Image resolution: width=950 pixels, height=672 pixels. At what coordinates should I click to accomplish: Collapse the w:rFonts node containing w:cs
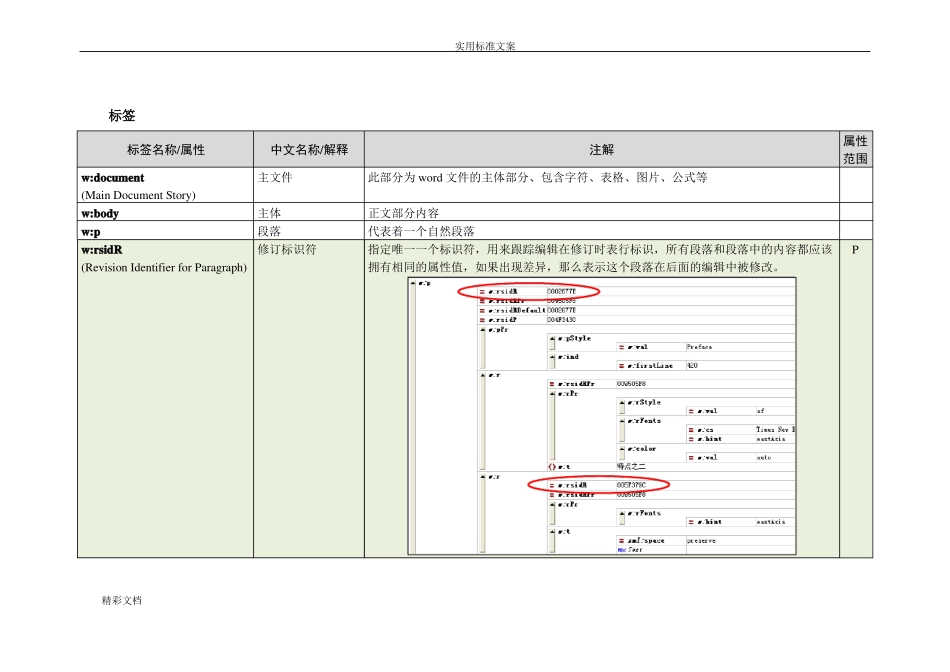click(x=622, y=421)
